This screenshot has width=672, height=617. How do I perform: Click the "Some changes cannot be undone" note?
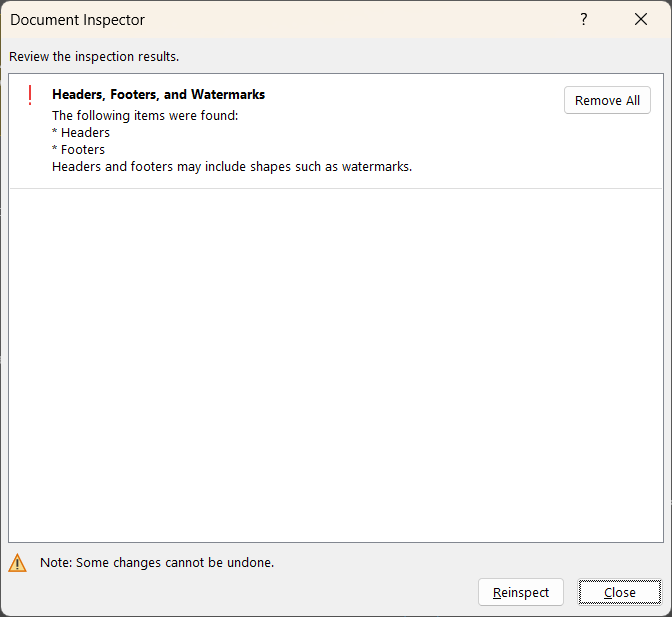[157, 563]
